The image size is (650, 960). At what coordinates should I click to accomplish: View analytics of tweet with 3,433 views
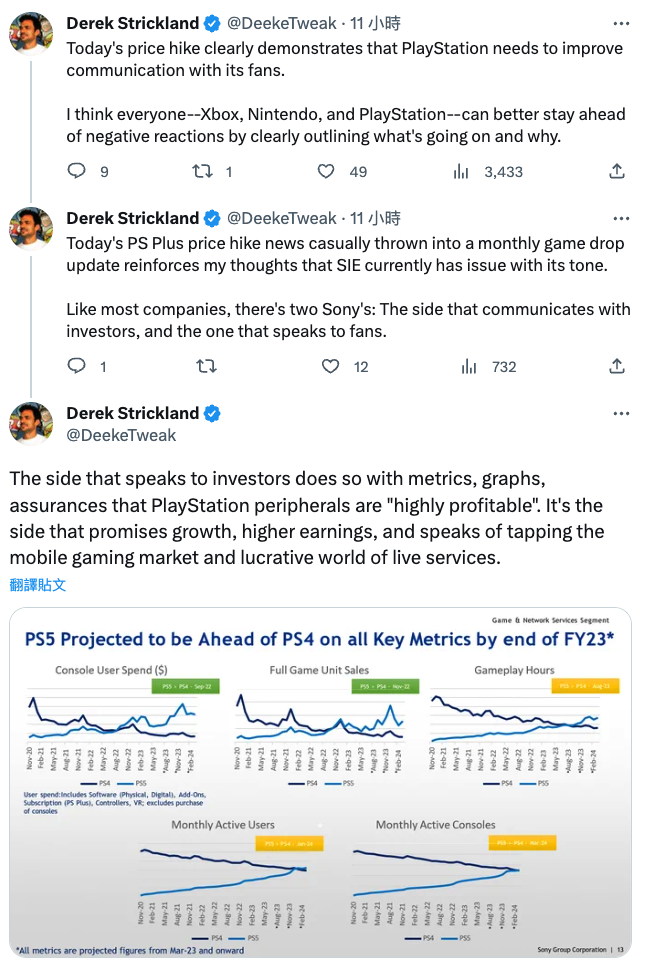tap(461, 171)
